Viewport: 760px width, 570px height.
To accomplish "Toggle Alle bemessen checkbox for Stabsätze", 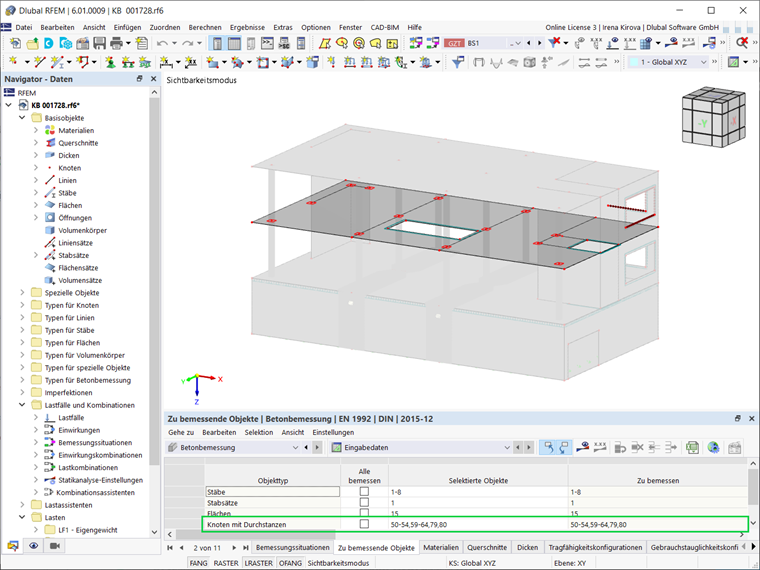I will click(364, 503).
